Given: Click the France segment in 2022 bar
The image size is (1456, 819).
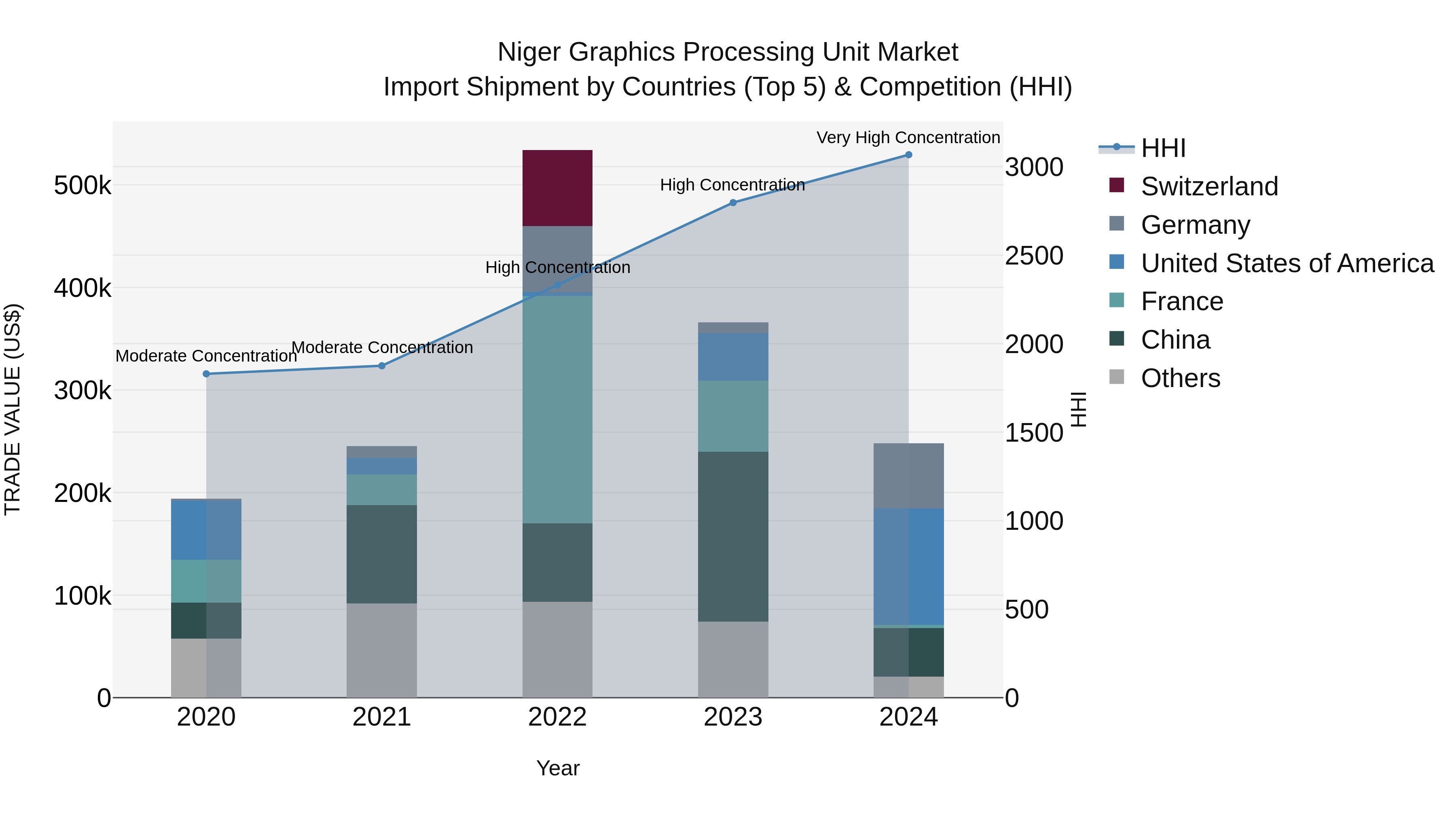Looking at the screenshot, I should click(557, 410).
